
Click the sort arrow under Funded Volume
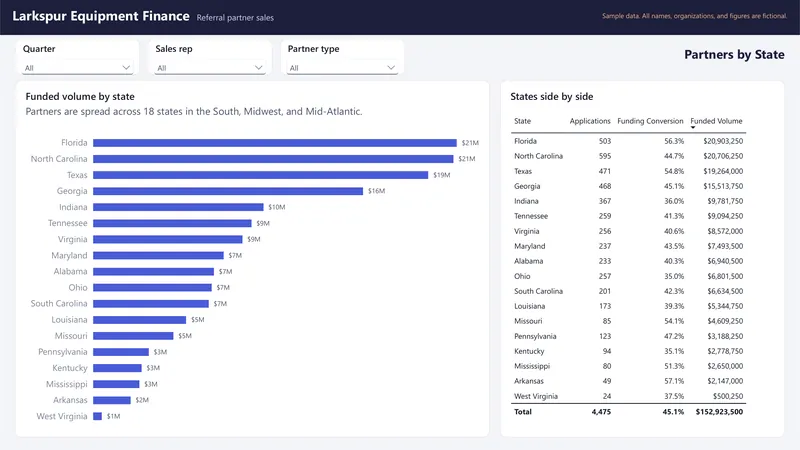693,127
